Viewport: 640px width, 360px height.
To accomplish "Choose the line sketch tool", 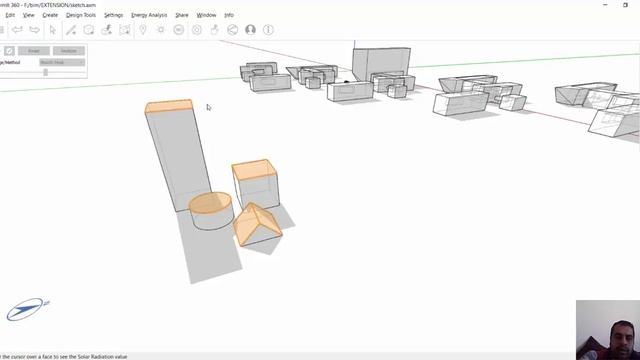I will 71,30.
